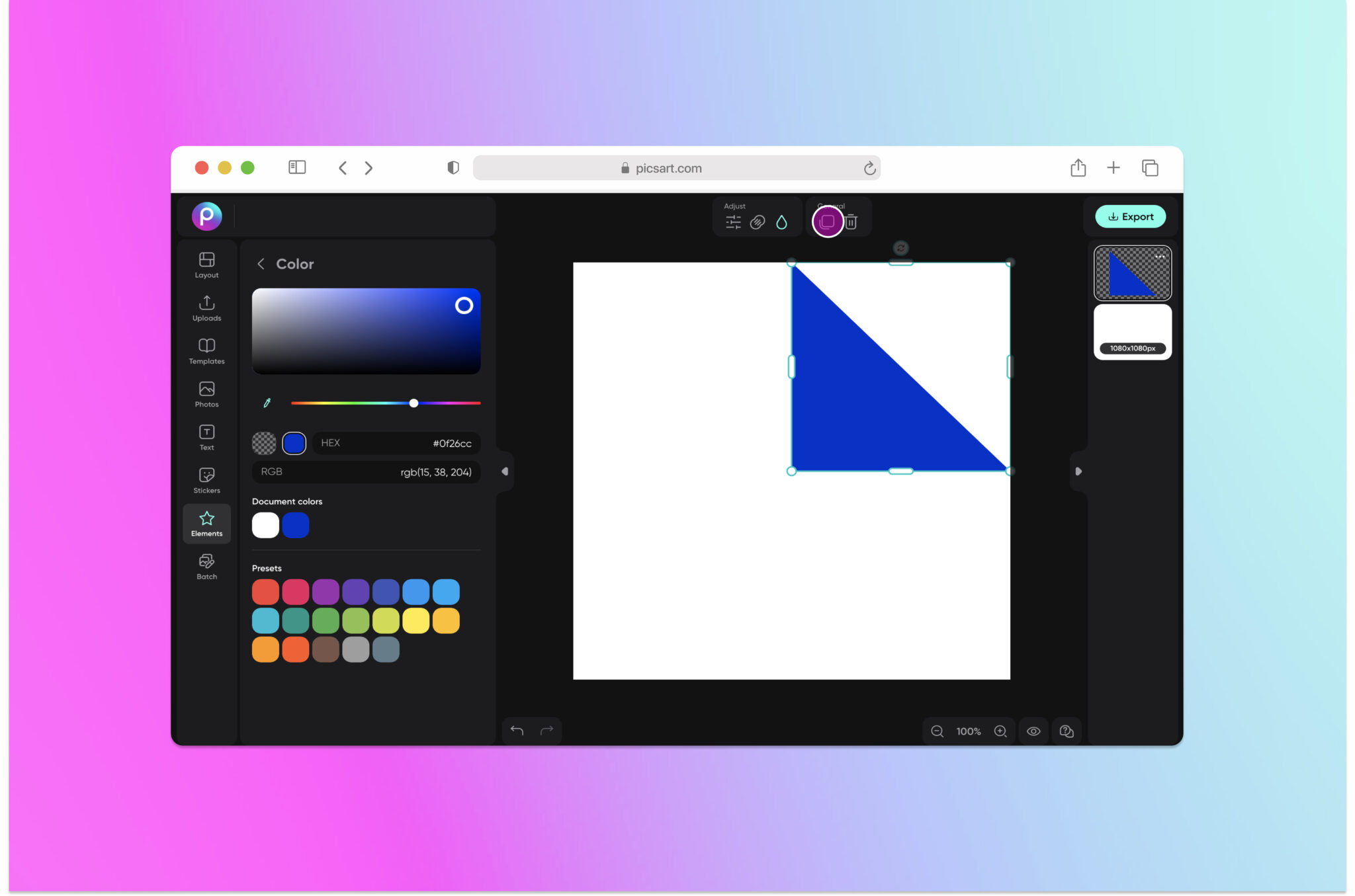Expand the right-side panel arrow
1355x896 pixels.
point(1078,471)
